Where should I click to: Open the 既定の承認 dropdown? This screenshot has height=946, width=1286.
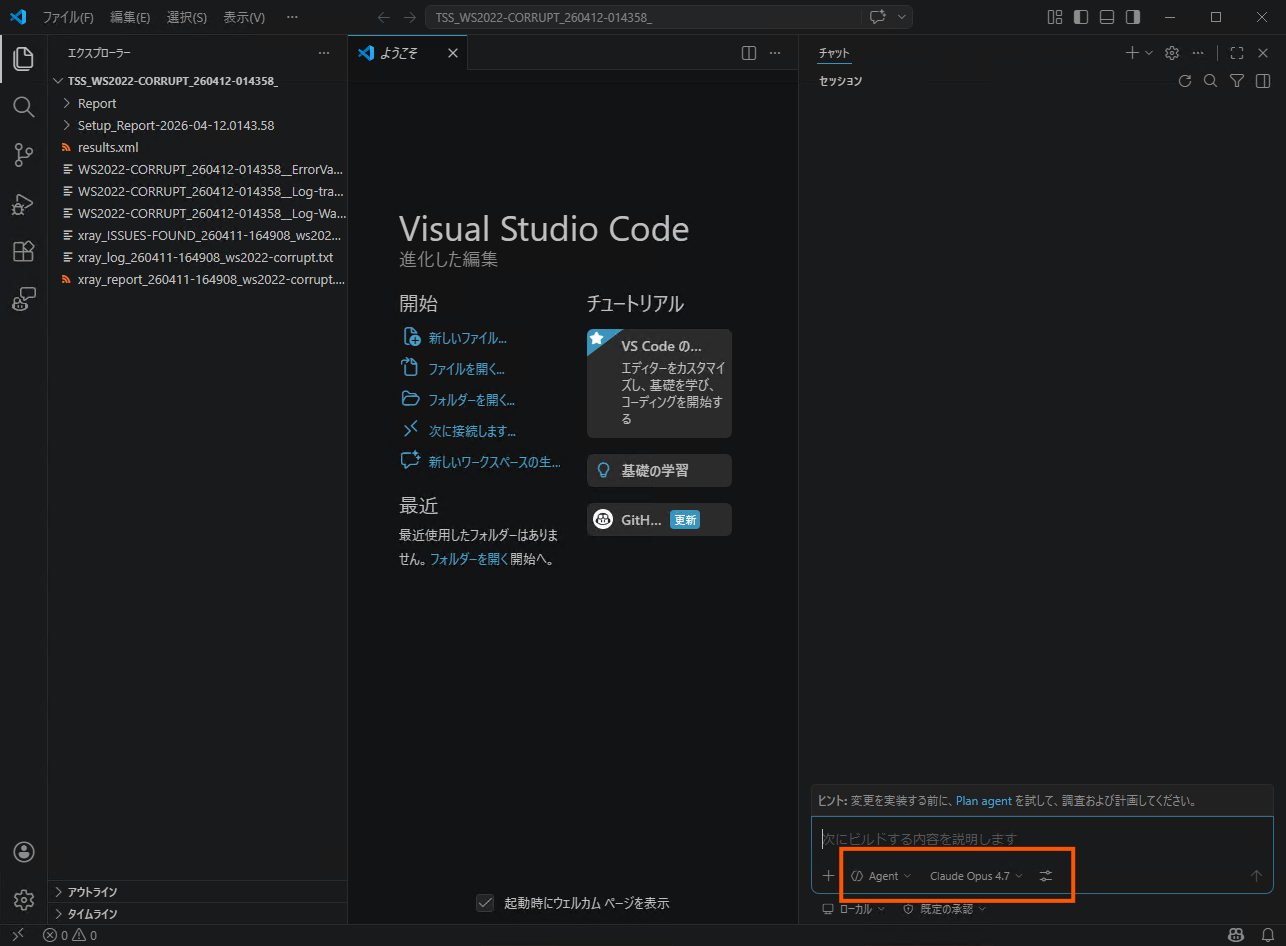pyautogui.click(x=944, y=909)
